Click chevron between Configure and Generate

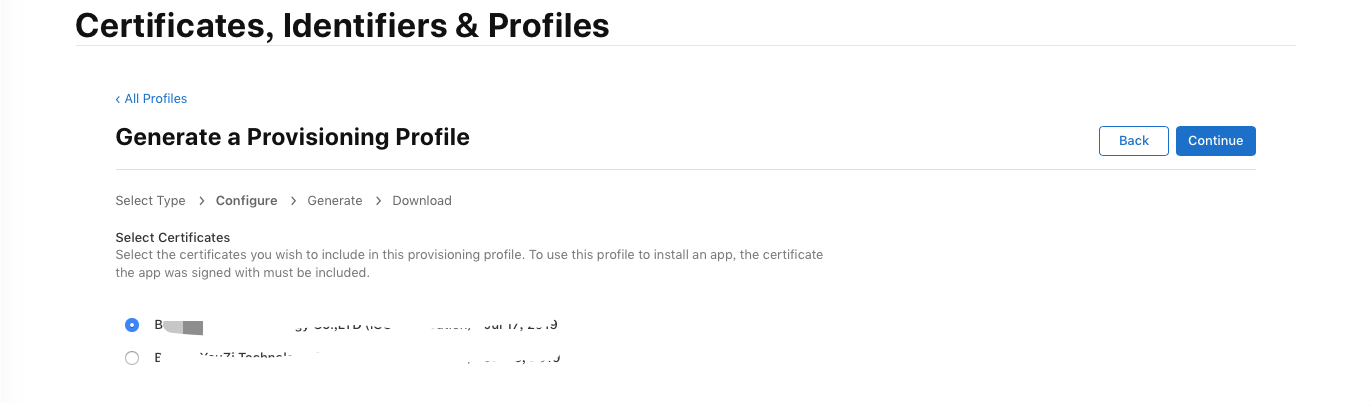(x=293, y=201)
